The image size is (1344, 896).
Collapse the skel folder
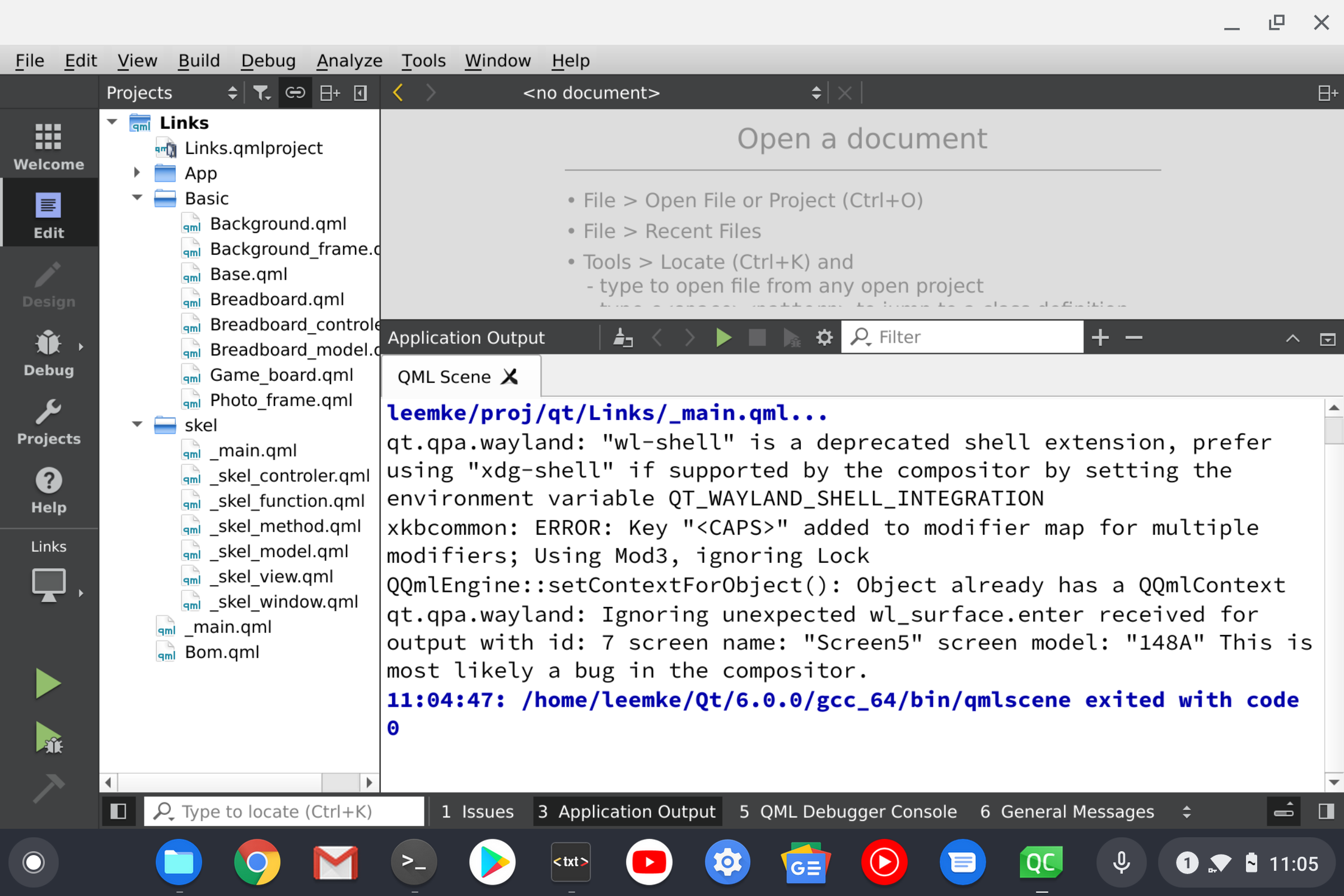point(137,424)
